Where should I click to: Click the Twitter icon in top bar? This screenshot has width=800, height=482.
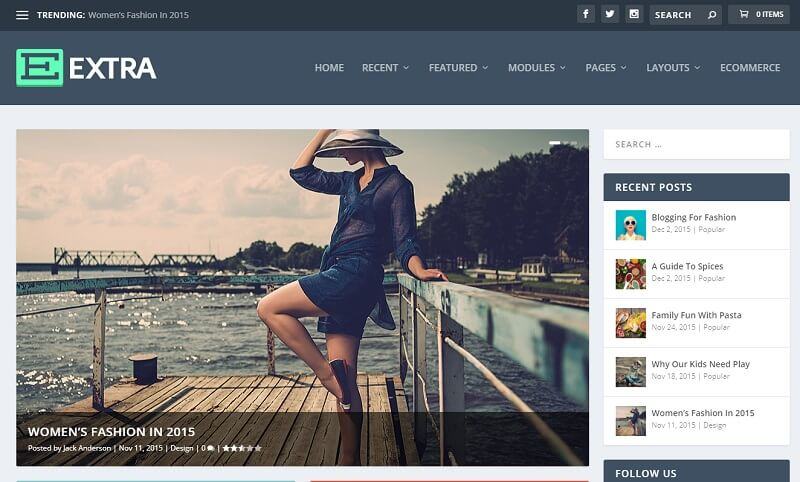[x=609, y=14]
